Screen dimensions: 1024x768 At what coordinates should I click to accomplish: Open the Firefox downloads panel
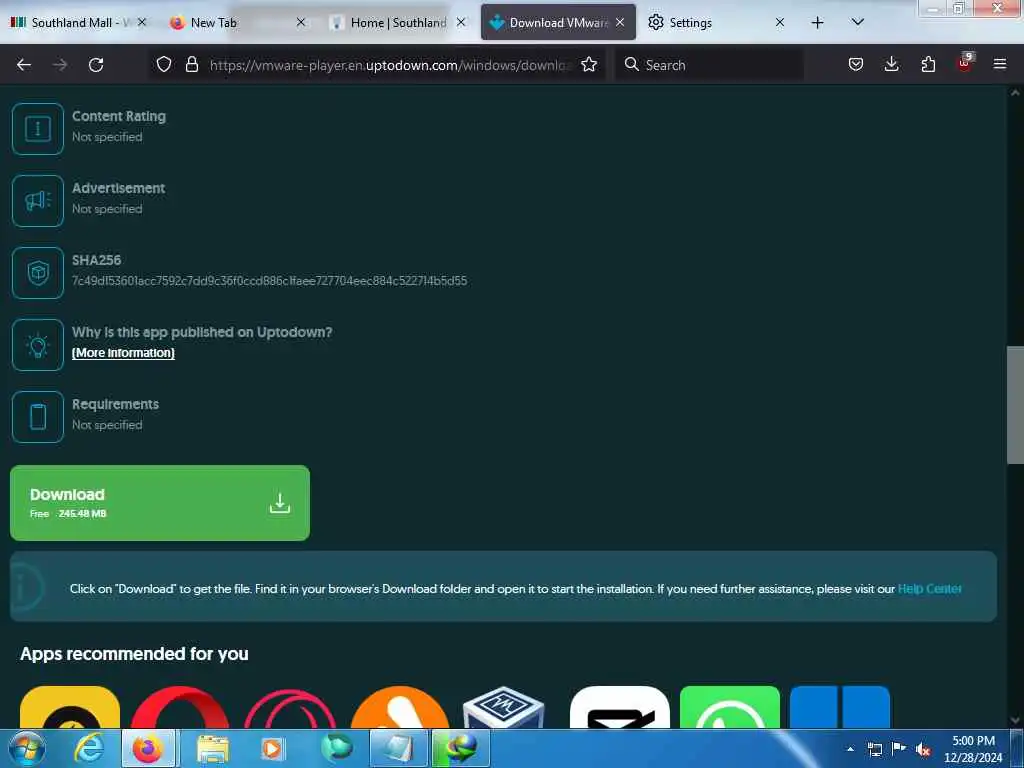point(891,64)
